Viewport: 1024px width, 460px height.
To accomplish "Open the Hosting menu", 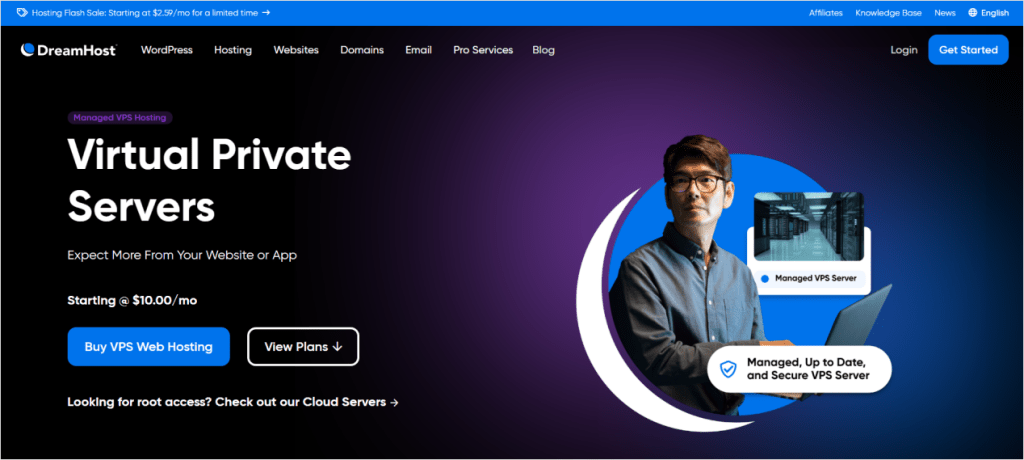I will 232,50.
